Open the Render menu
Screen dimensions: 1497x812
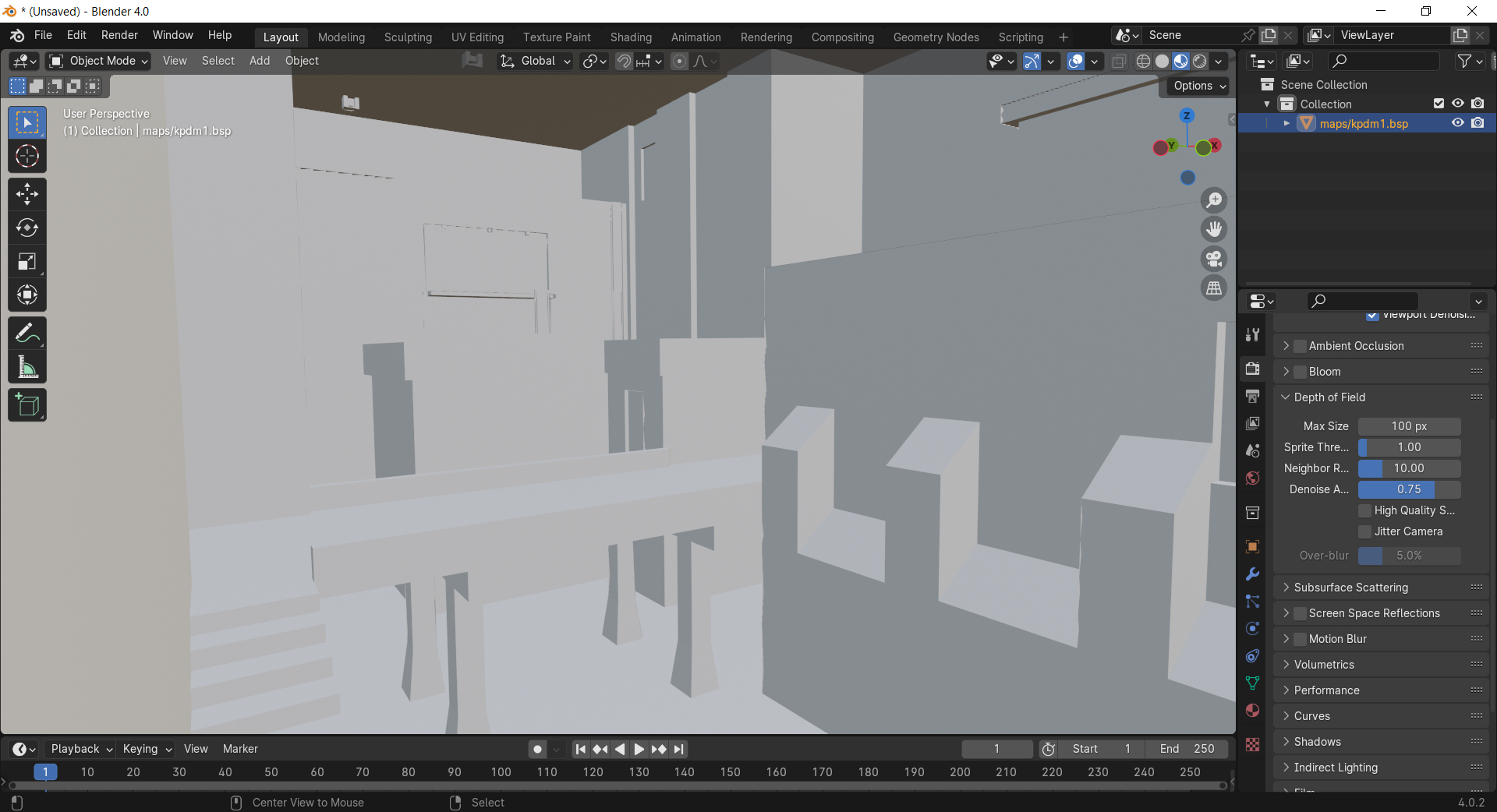[x=119, y=35]
